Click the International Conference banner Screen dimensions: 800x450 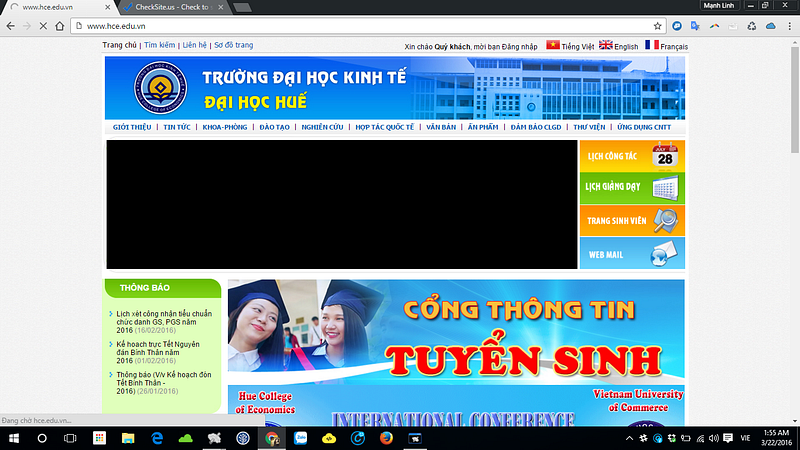point(456,406)
